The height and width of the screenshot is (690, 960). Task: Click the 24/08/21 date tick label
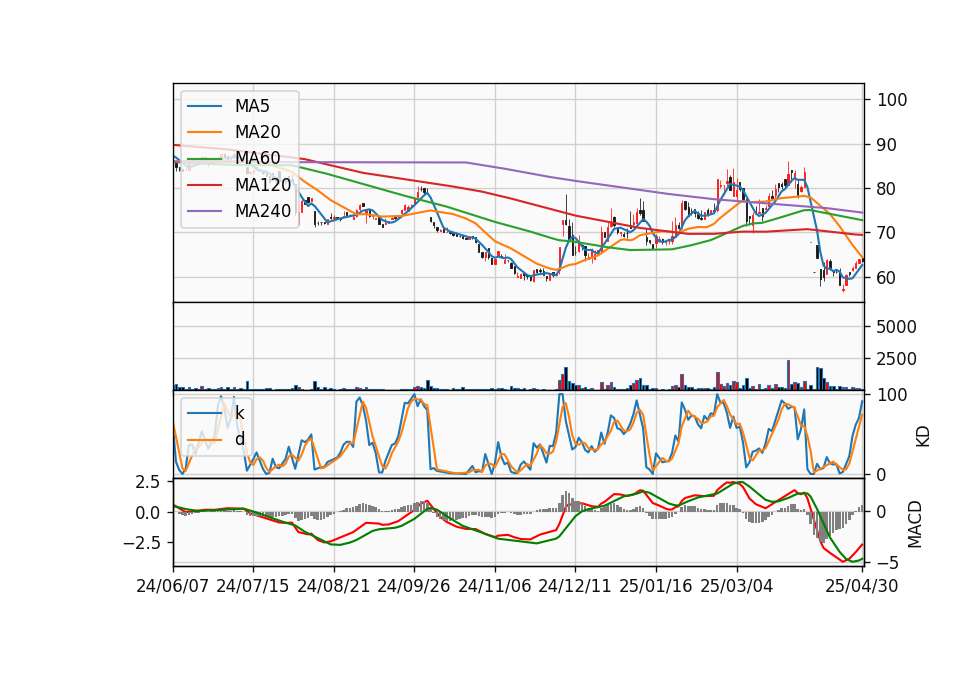click(x=334, y=586)
